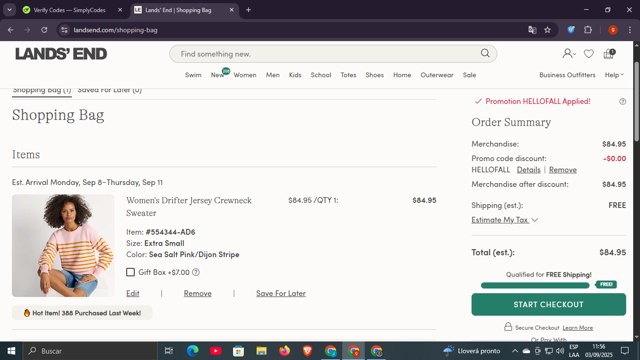Open the School menu
Viewport: 640px width, 360px height.
coord(321,75)
